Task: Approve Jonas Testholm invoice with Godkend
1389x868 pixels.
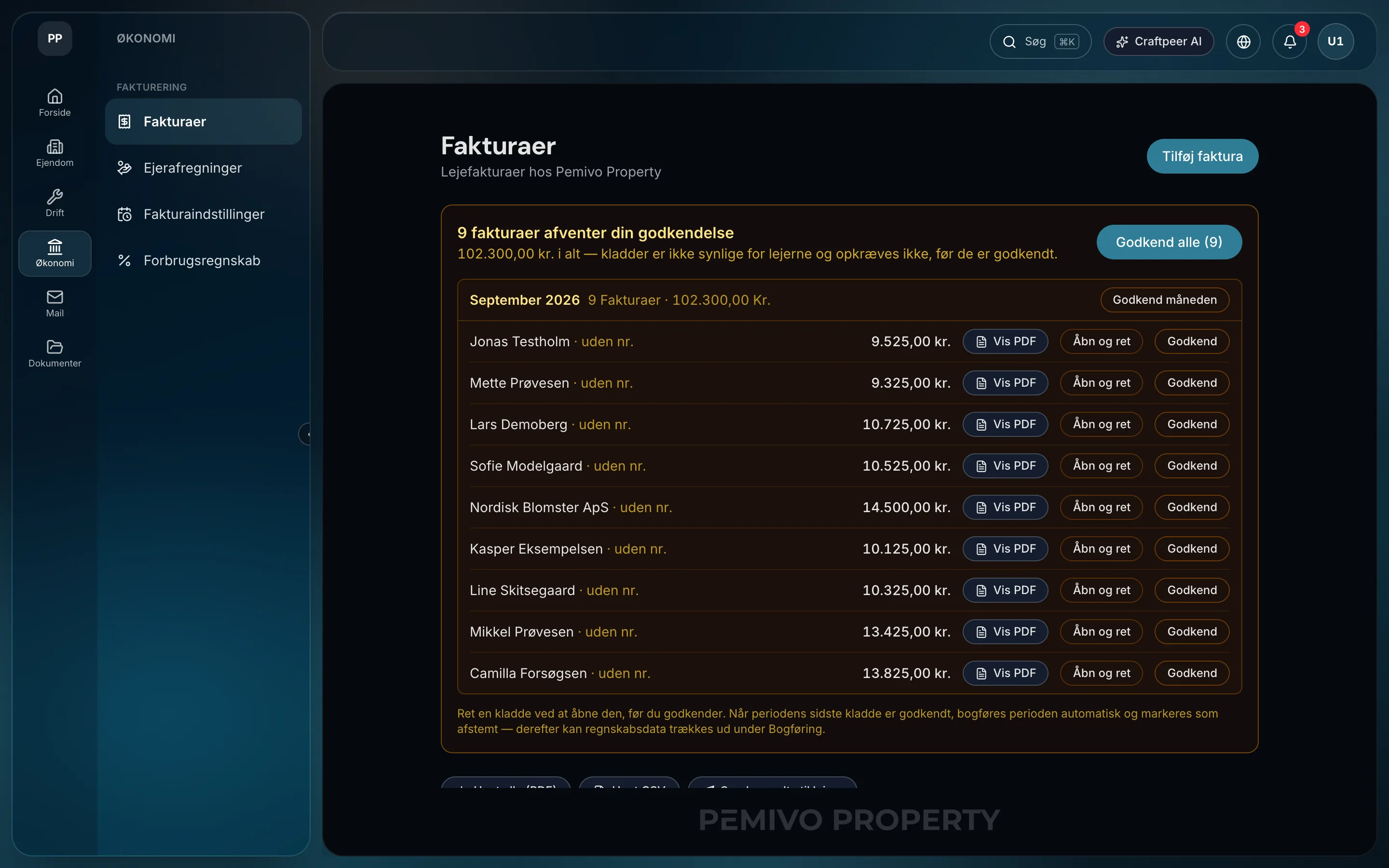Action: (1192, 341)
